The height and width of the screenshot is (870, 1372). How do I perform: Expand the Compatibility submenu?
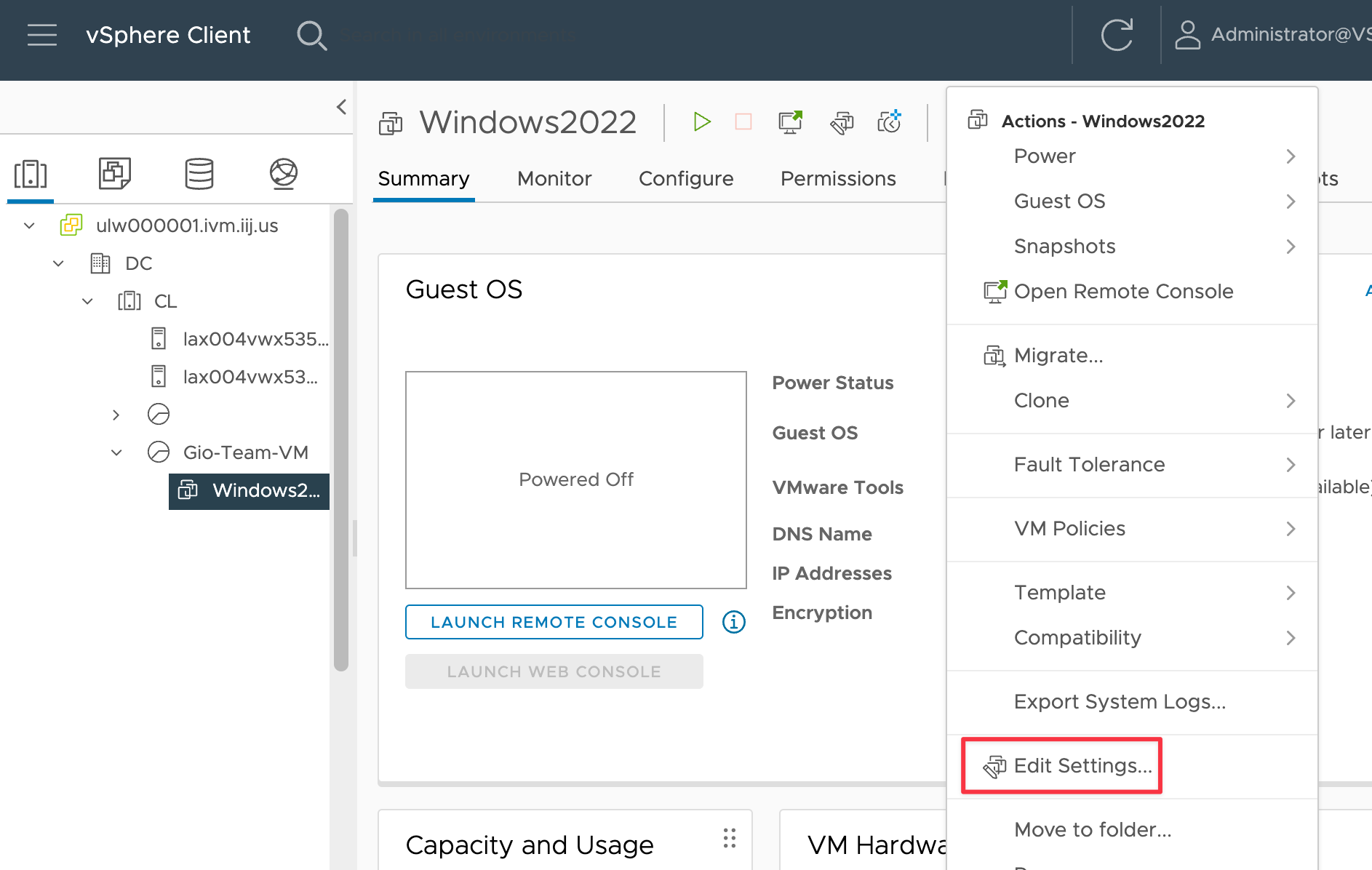[1132, 638]
